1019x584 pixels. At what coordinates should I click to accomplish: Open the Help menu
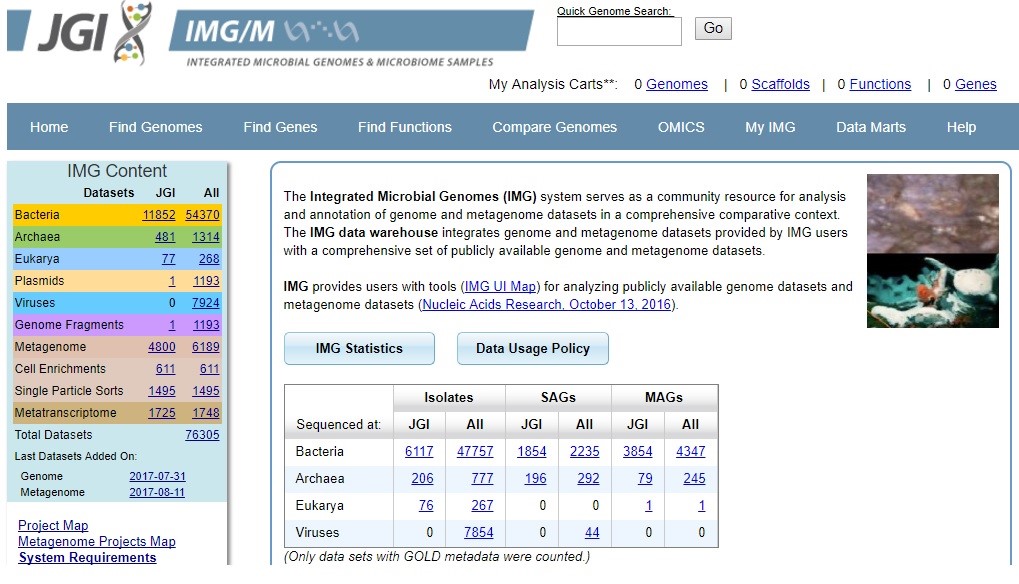pos(961,127)
